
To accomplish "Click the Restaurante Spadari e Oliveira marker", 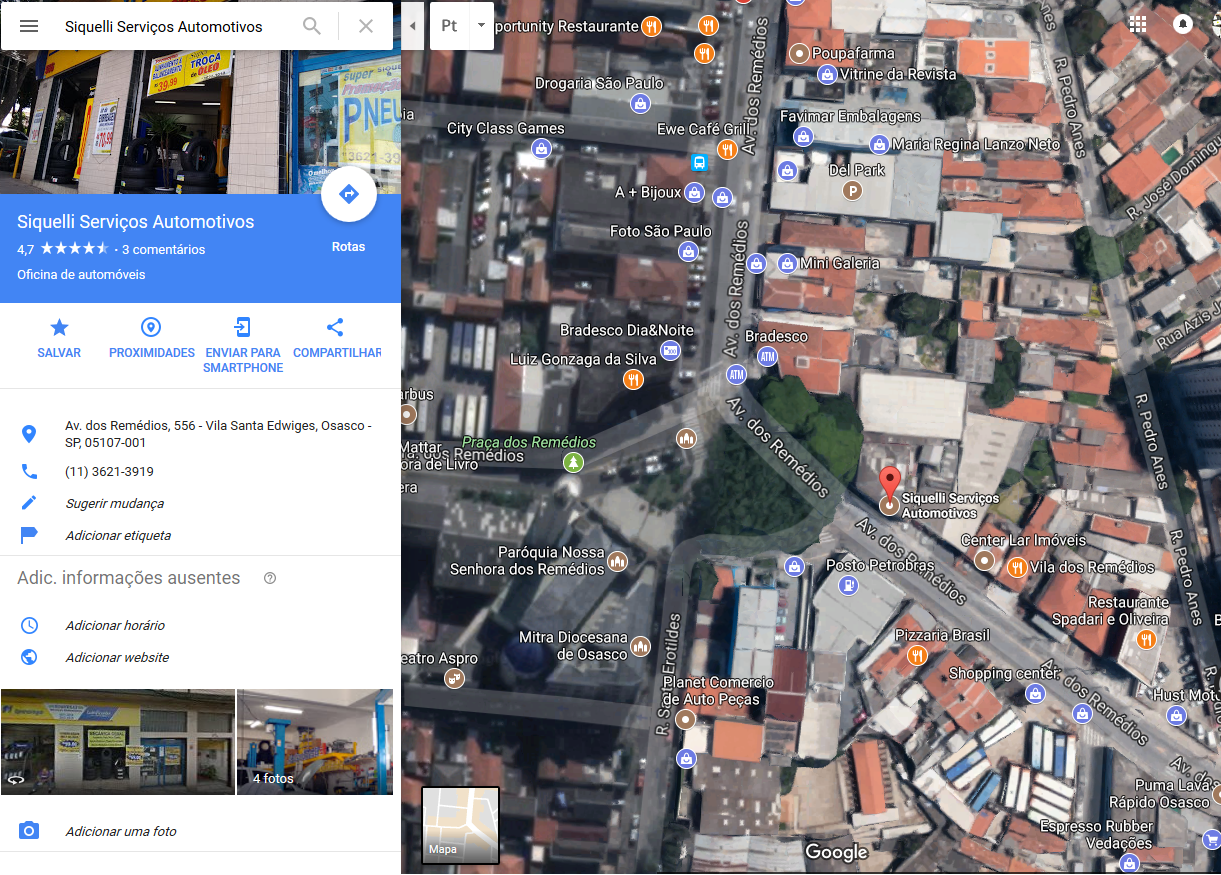I will 1146,640.
